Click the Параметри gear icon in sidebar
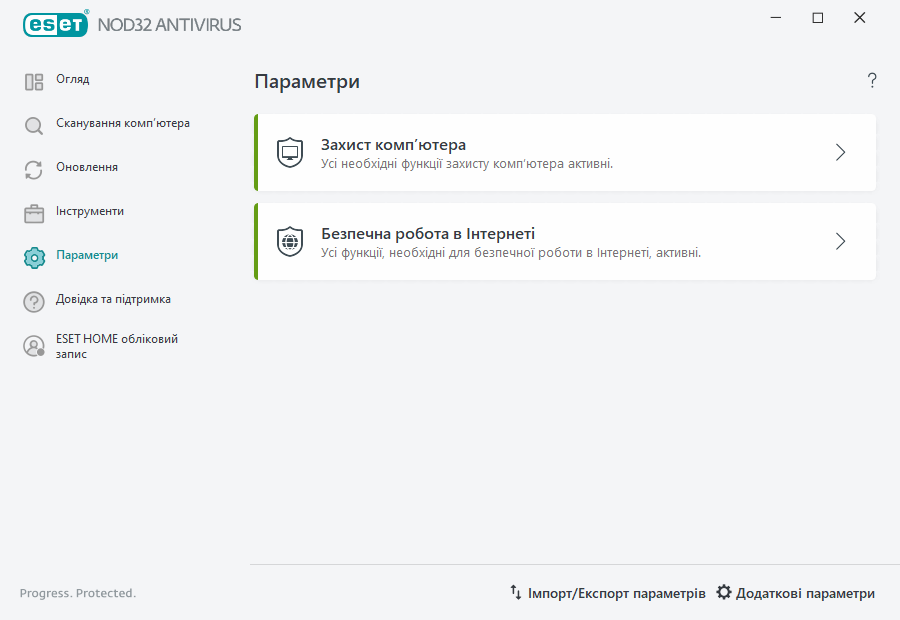This screenshot has height=620, width=900. [x=33, y=255]
